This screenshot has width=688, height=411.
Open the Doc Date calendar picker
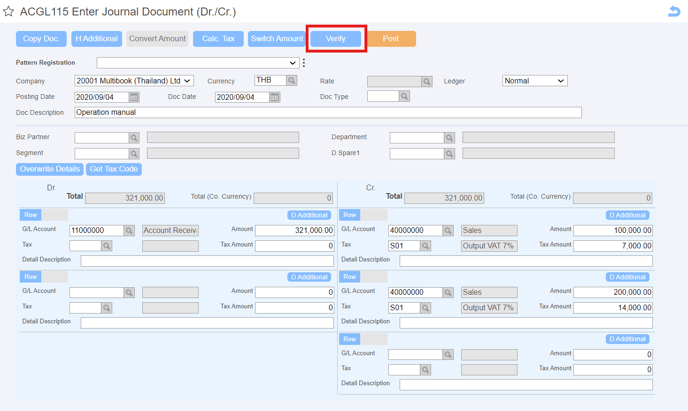(275, 97)
